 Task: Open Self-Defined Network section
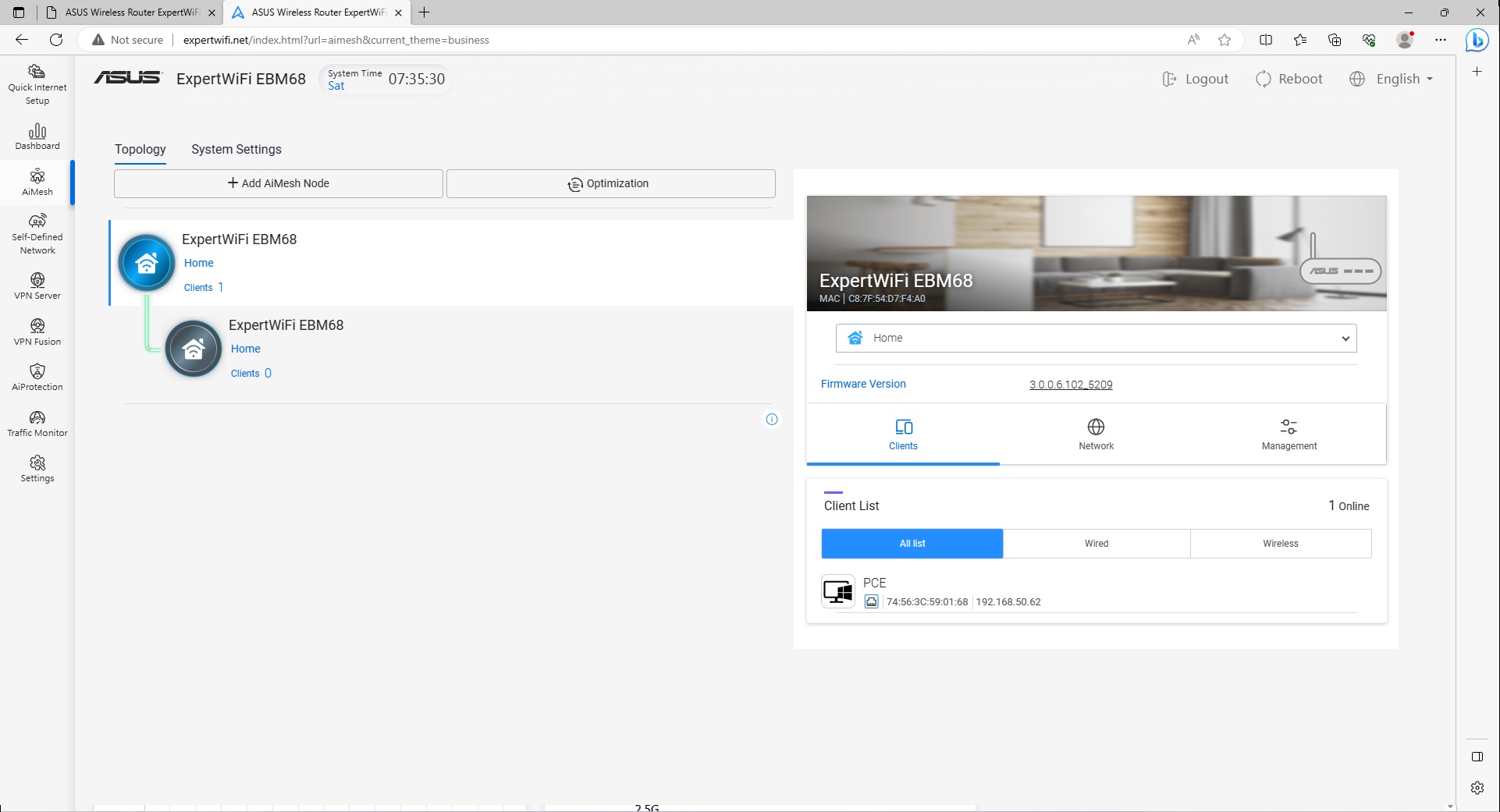(x=37, y=234)
